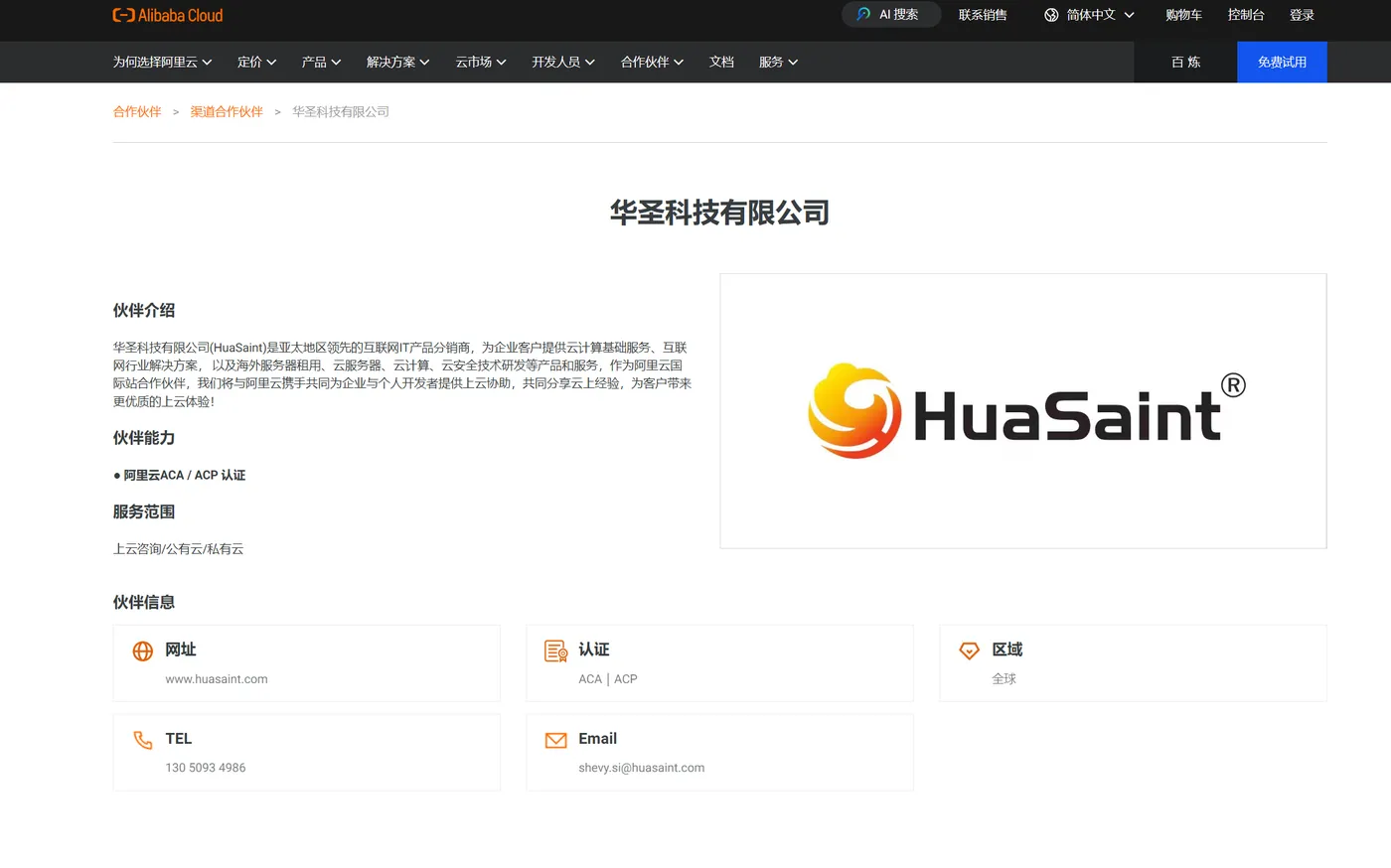This screenshot has height=868, width=1391.
Task: Click the Alibaba Cloud logo
Action: tap(168, 15)
